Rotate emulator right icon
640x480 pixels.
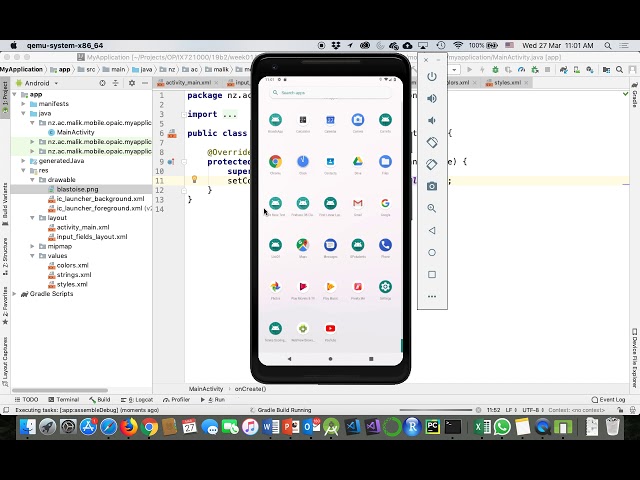tap(432, 164)
